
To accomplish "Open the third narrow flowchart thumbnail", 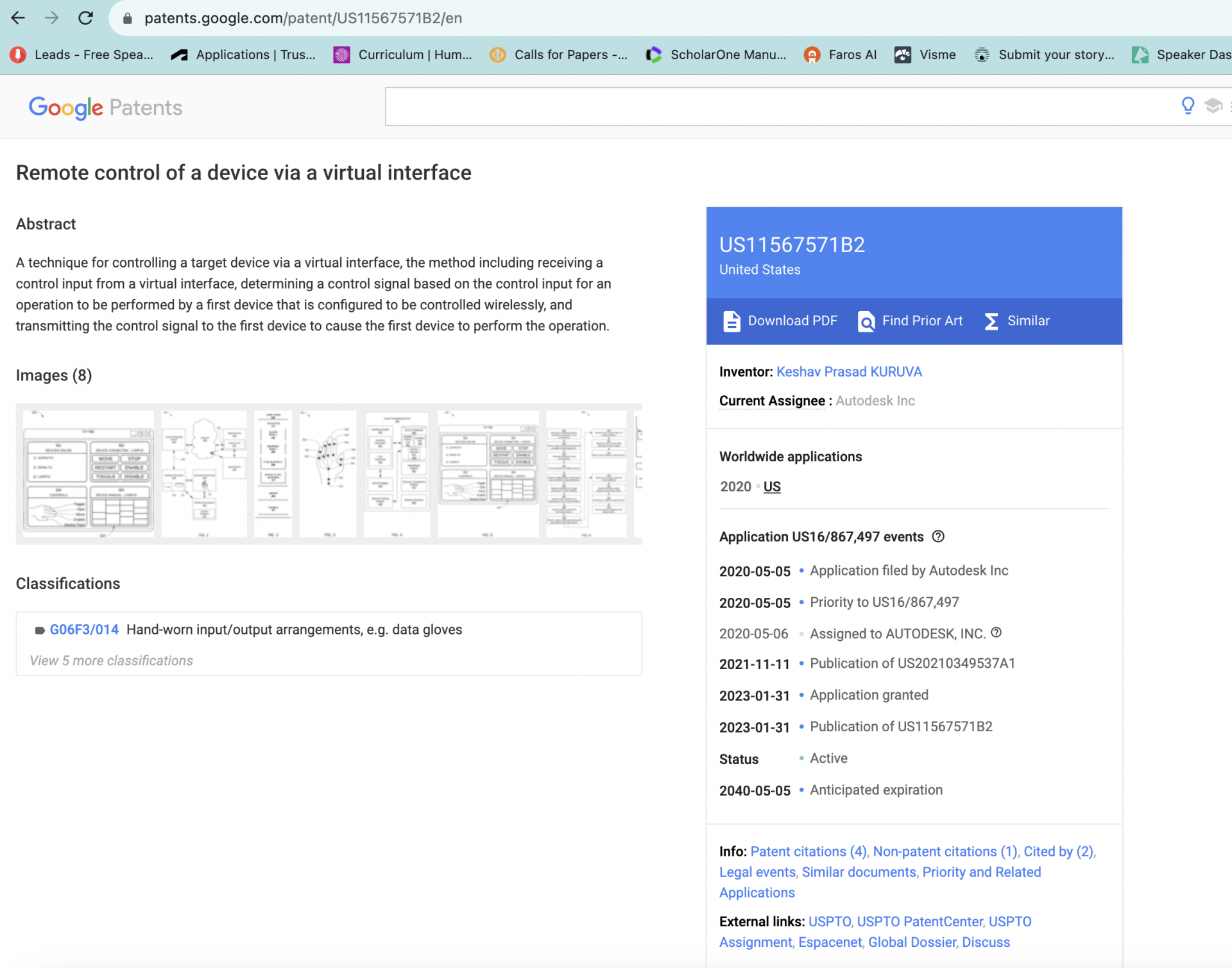I will click(x=273, y=474).
